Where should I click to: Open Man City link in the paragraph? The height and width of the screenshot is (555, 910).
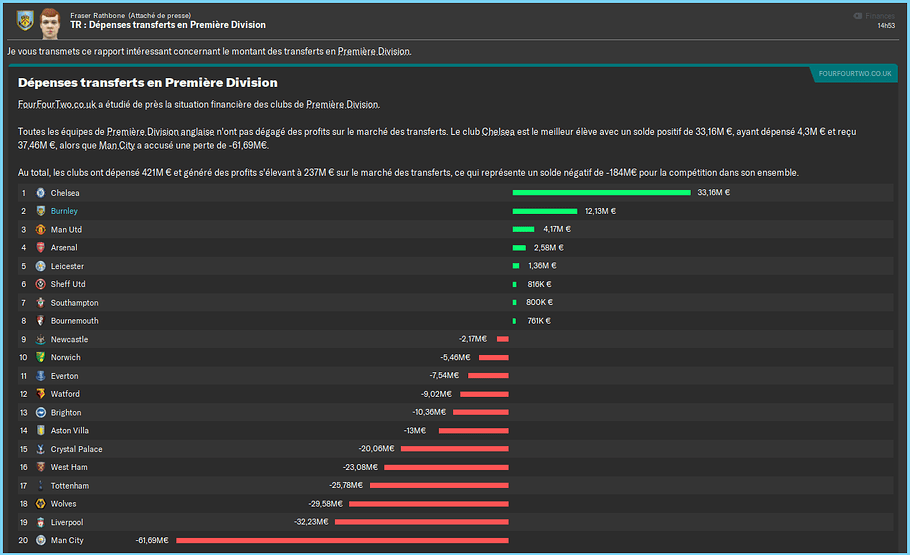coord(117,145)
